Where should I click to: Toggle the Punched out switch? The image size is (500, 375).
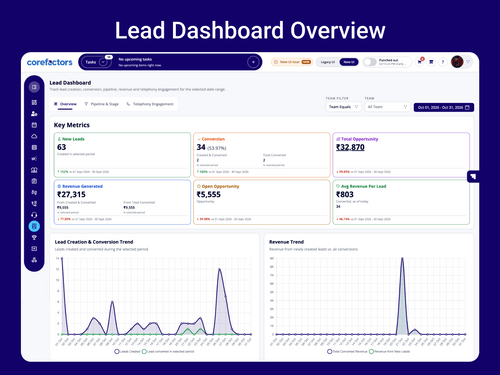[370, 62]
